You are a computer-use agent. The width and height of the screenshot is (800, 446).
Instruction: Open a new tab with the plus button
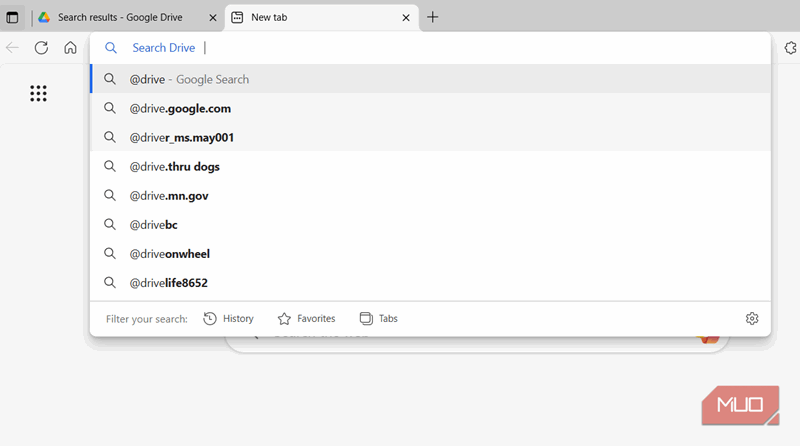point(433,17)
